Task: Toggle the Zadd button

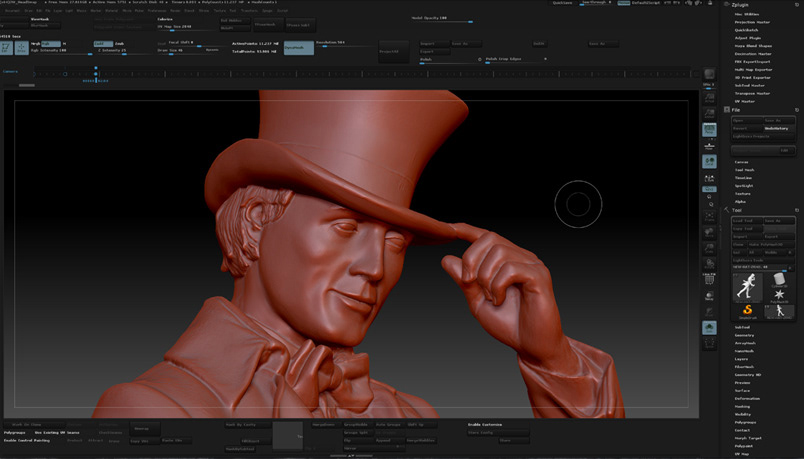Action: (103, 44)
